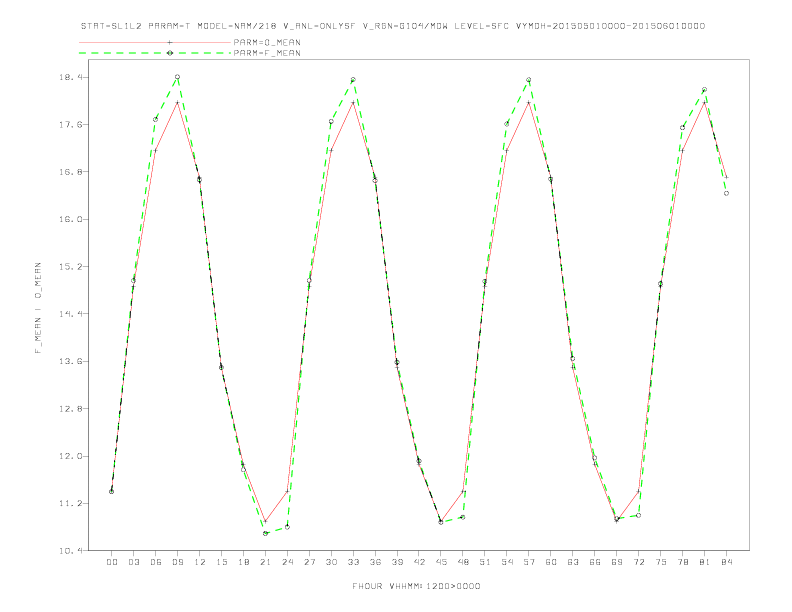Click the 15 forecast hour tick label
This screenshot has width=792, height=612.
click(221, 562)
